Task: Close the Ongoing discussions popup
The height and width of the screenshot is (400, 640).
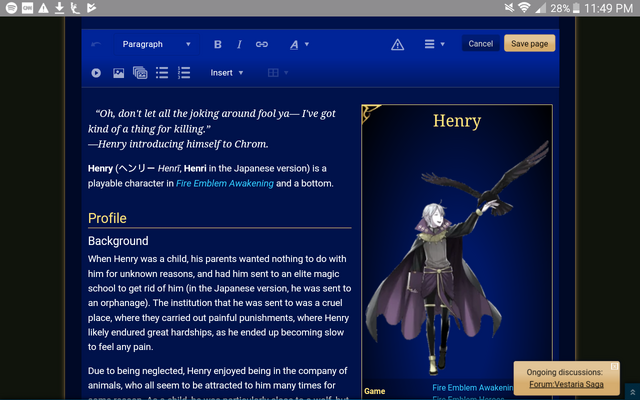Action: (614, 366)
